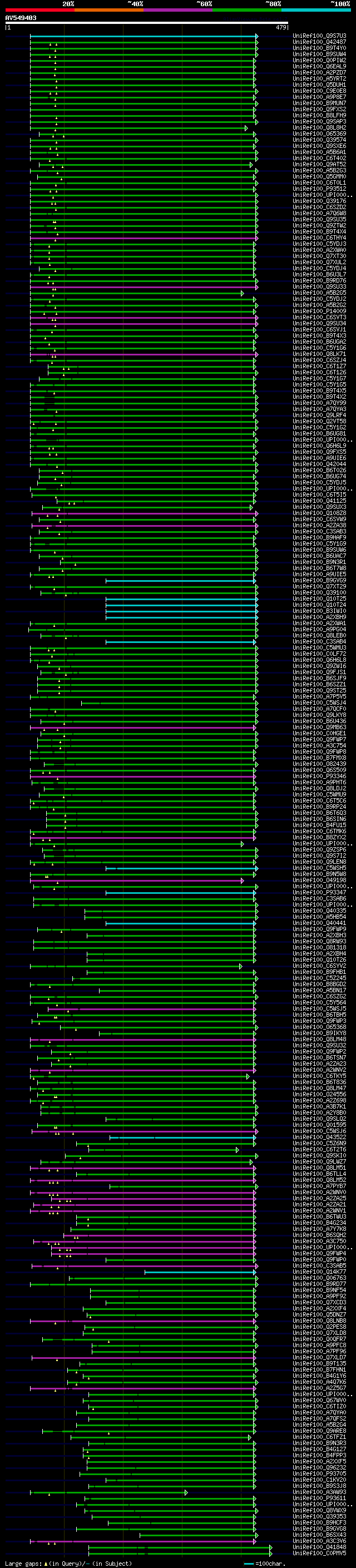356x1568 pixels.
Task: Open hit UniRef100_Q41848
Action: click(x=319, y=1548)
